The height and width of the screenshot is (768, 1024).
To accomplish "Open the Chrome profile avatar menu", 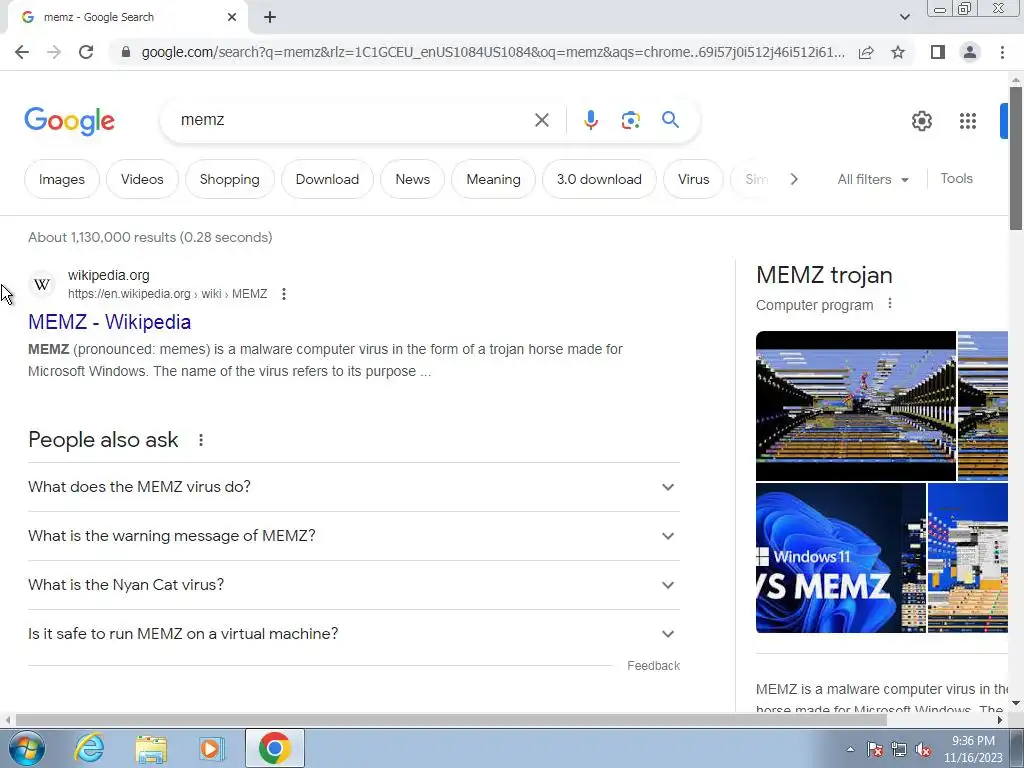I will [x=970, y=52].
